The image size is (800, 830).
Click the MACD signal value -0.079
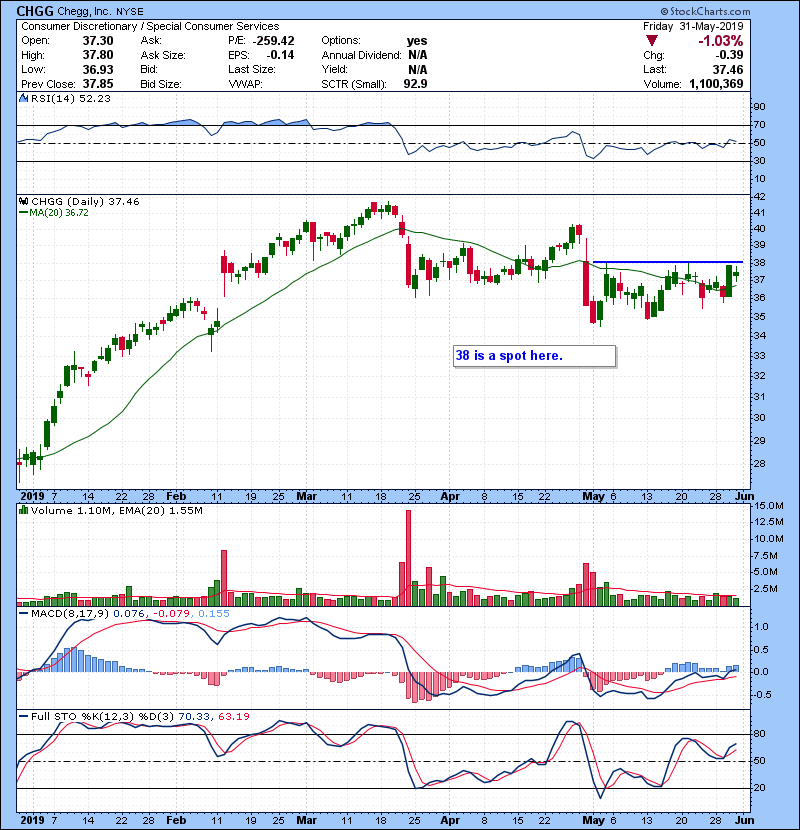(172, 614)
